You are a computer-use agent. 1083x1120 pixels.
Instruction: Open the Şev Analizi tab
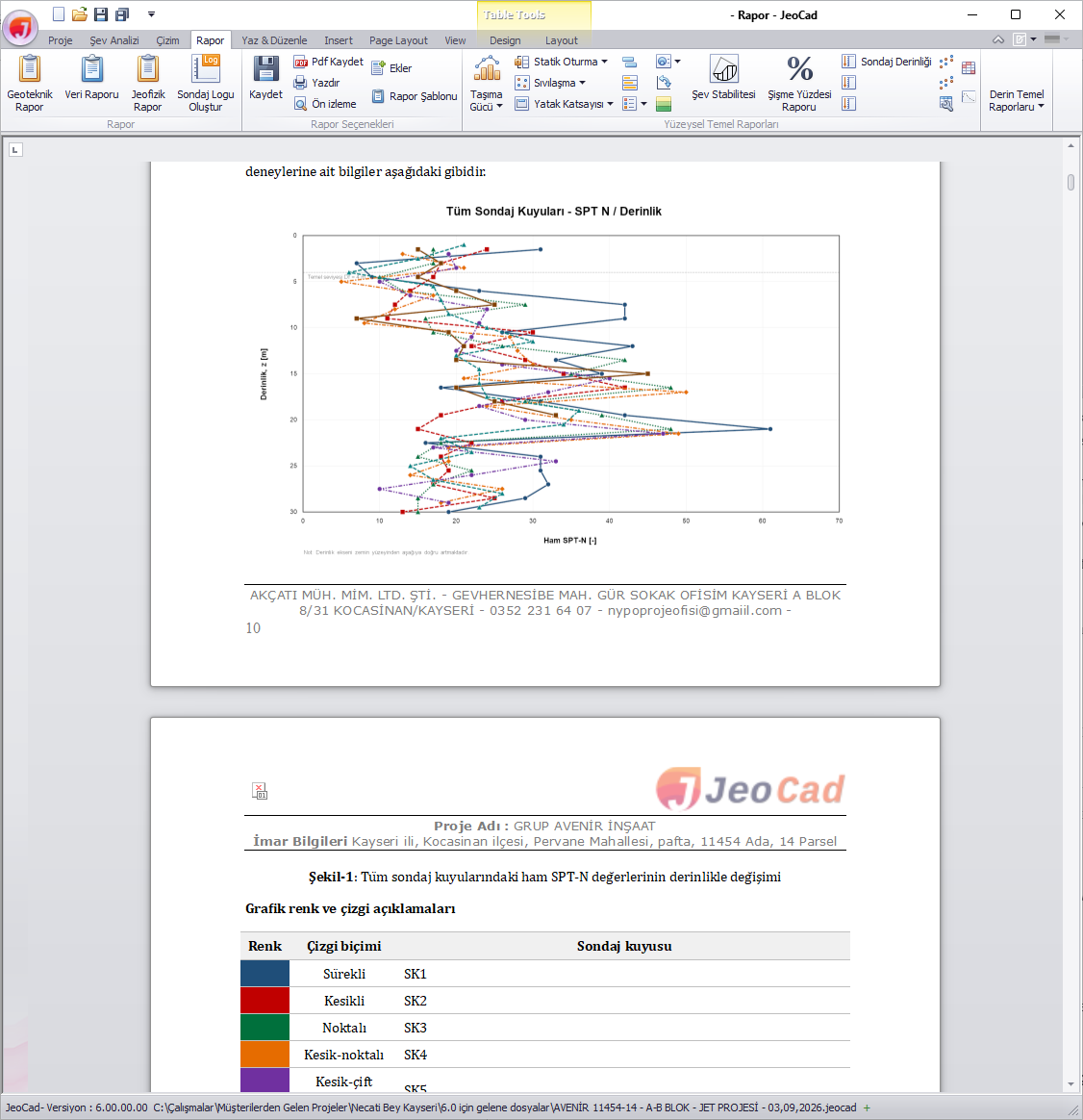pos(114,40)
